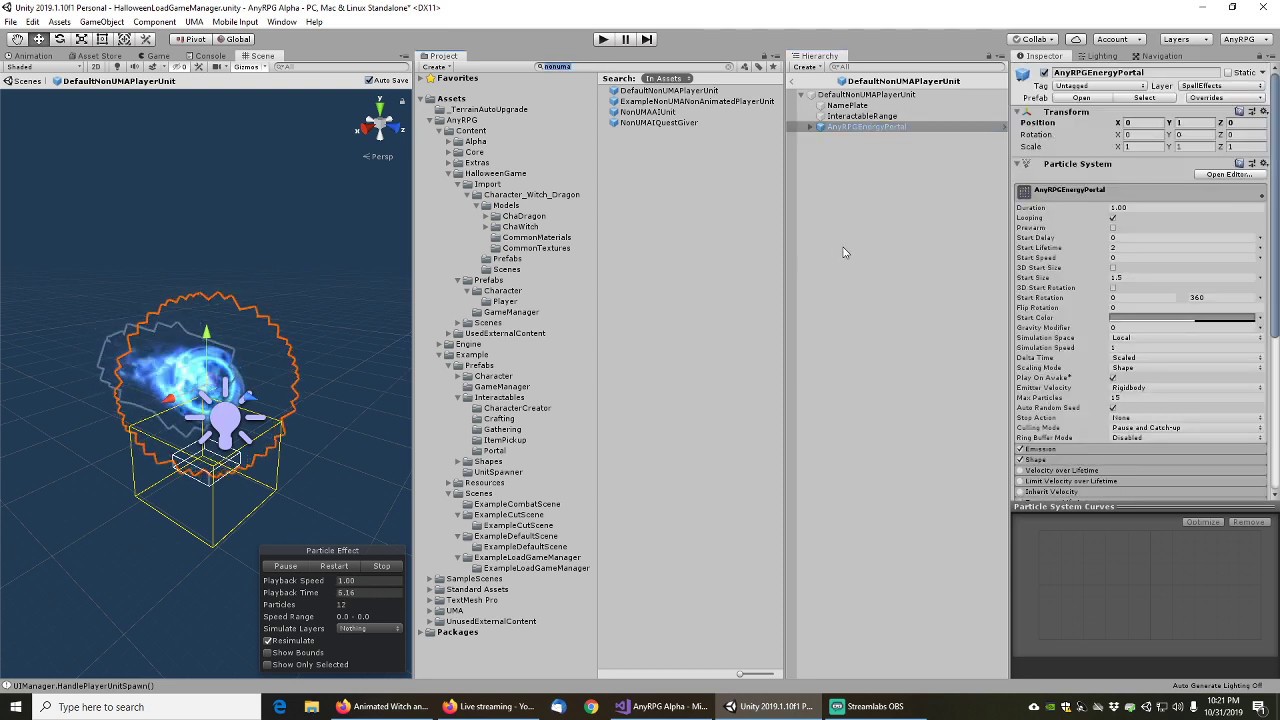Viewport: 1280px width, 720px height.
Task: Select the Hand tool in the toolbar
Action: pos(17,39)
